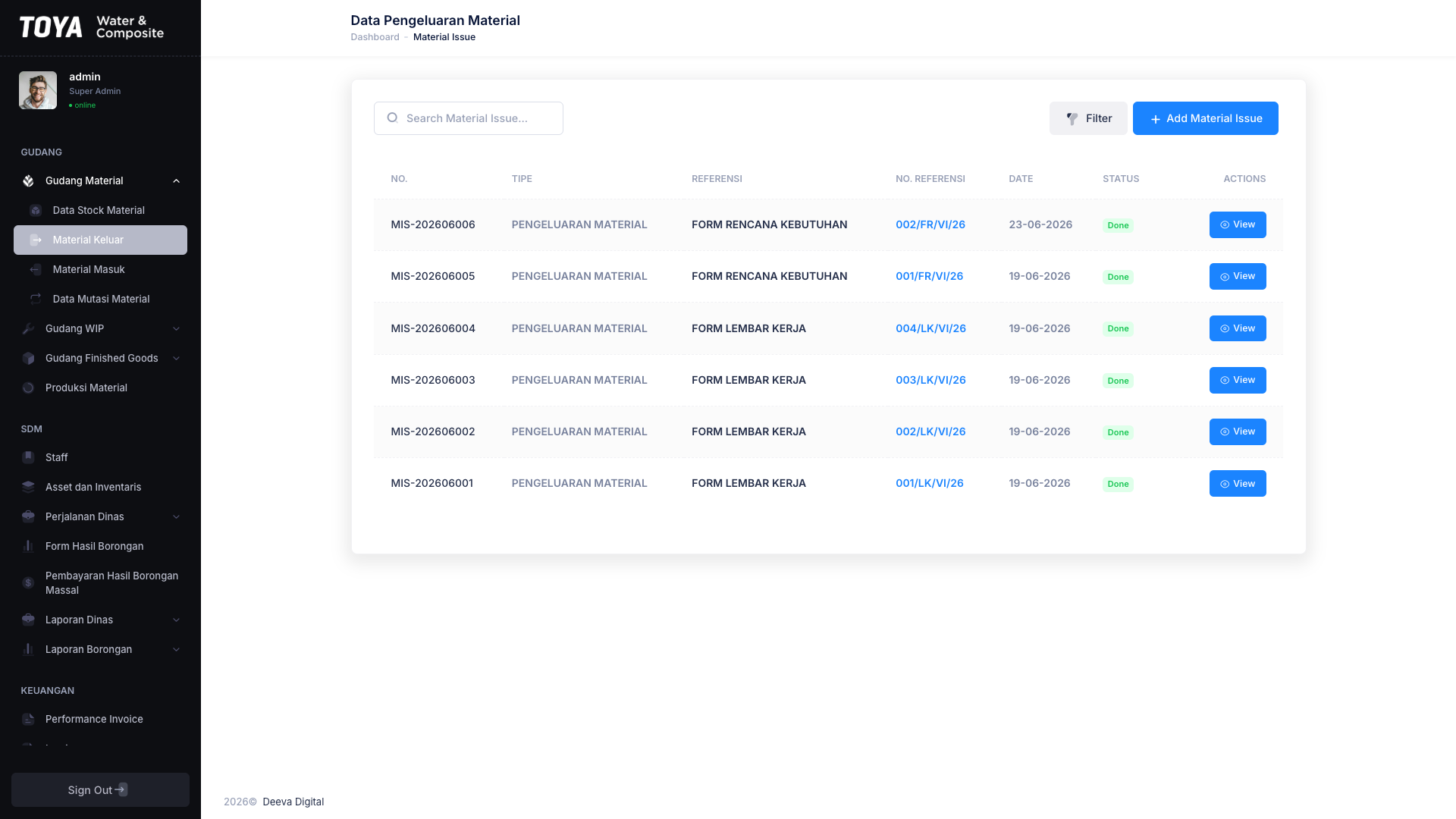Click the Gudang WIP wrench icon
The image size is (1456, 819).
tap(28, 329)
